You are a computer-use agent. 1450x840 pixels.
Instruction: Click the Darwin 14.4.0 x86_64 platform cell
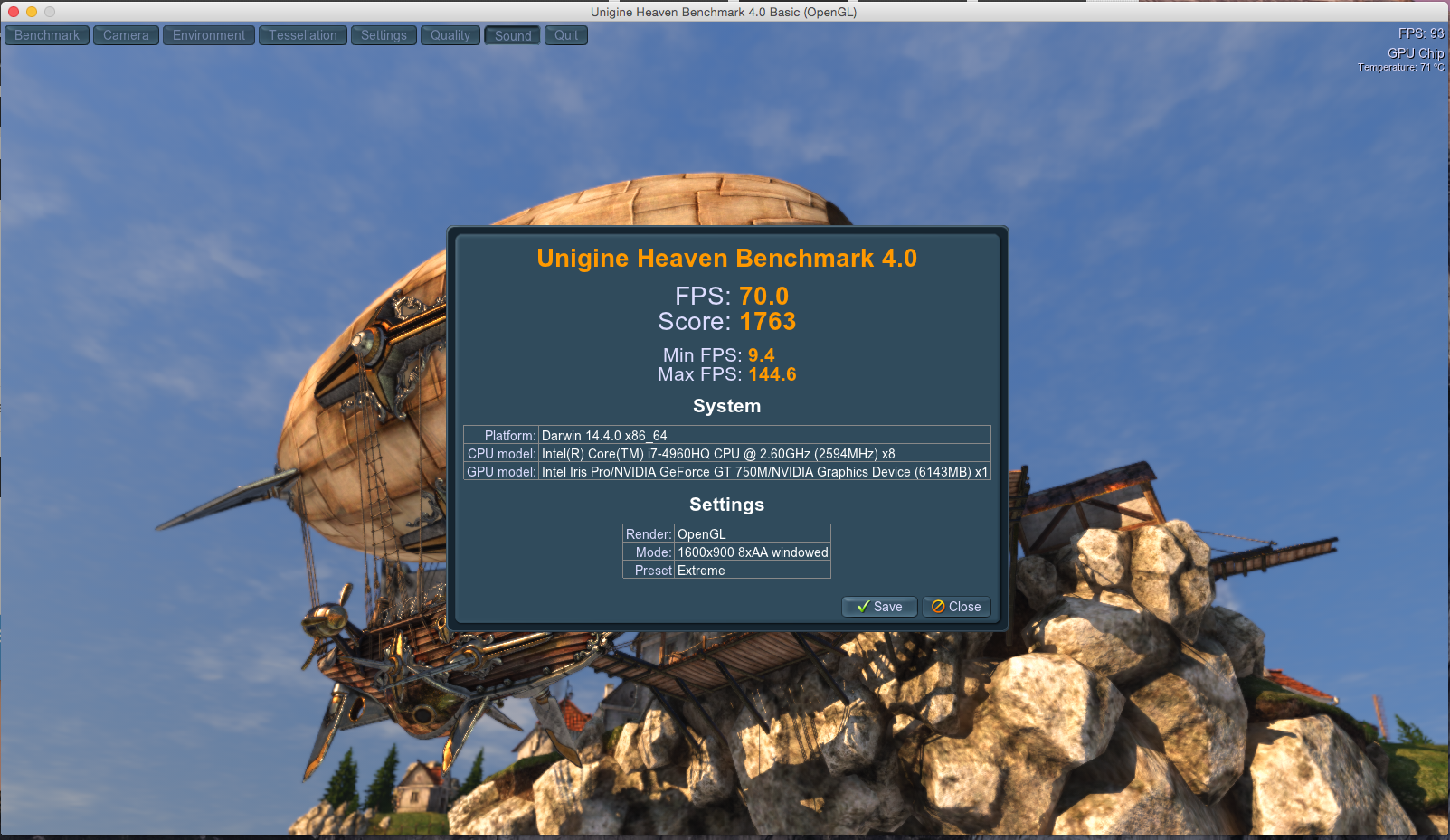pyautogui.click(x=764, y=435)
